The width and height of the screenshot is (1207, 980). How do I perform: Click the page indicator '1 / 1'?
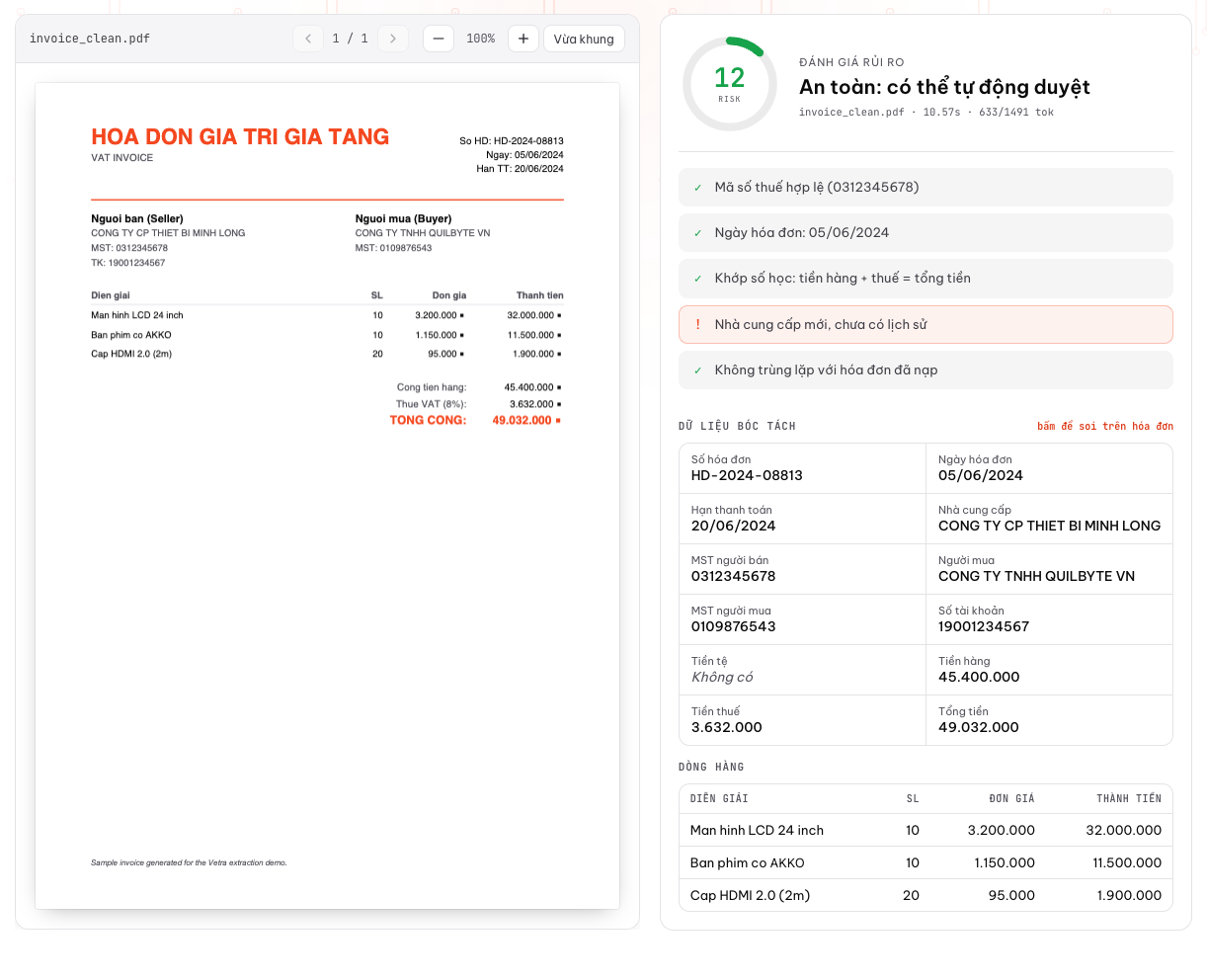coord(351,39)
